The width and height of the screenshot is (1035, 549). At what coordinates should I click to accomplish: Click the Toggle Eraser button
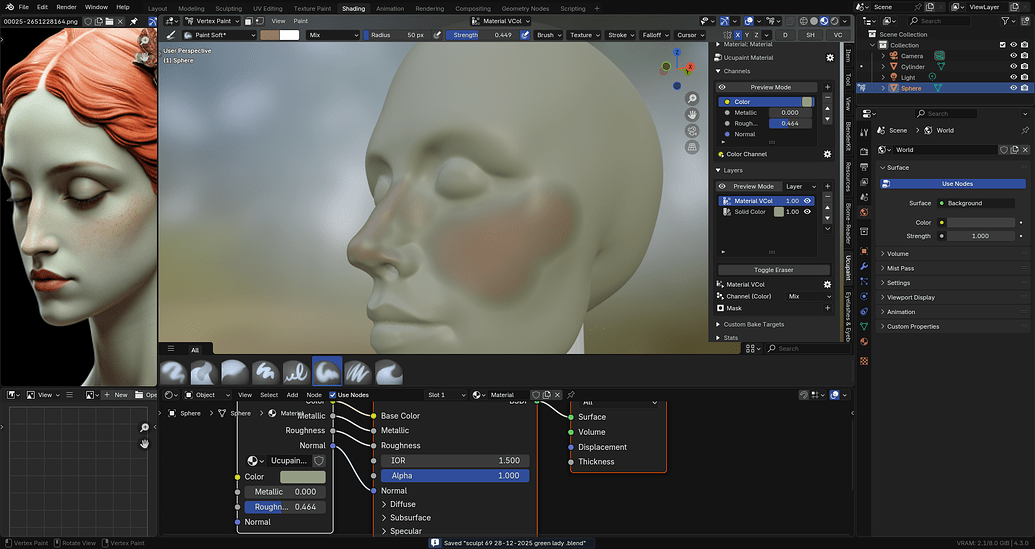coord(774,270)
